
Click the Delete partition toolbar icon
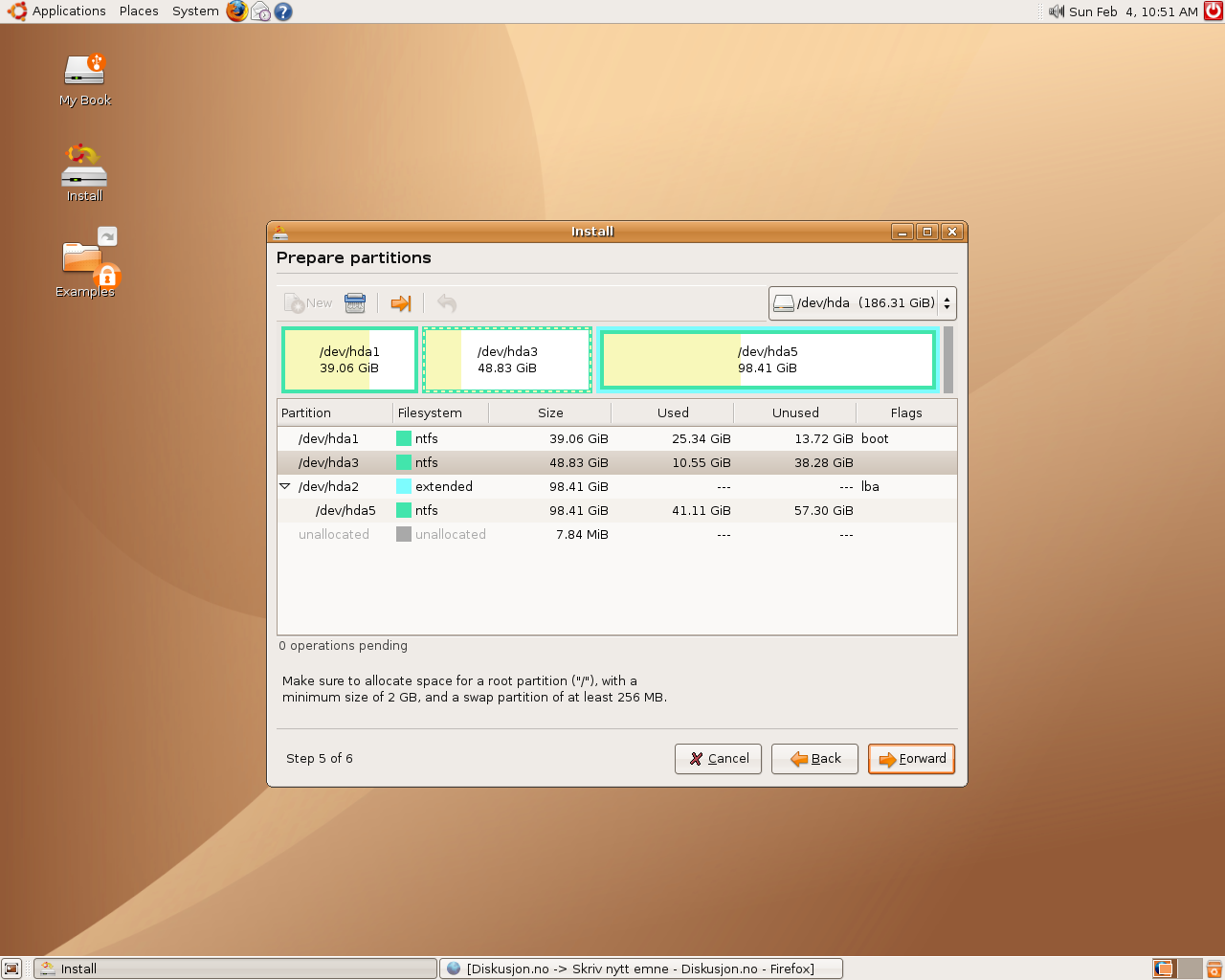(x=355, y=303)
